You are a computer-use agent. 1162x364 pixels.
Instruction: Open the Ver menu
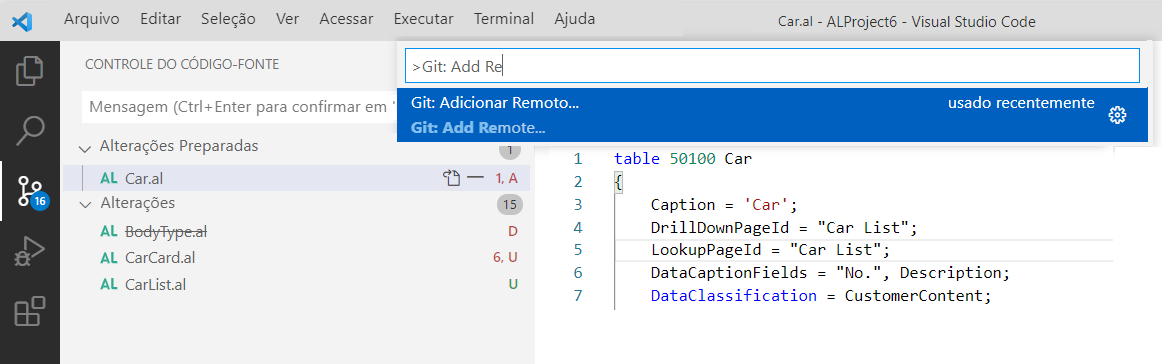click(x=288, y=19)
